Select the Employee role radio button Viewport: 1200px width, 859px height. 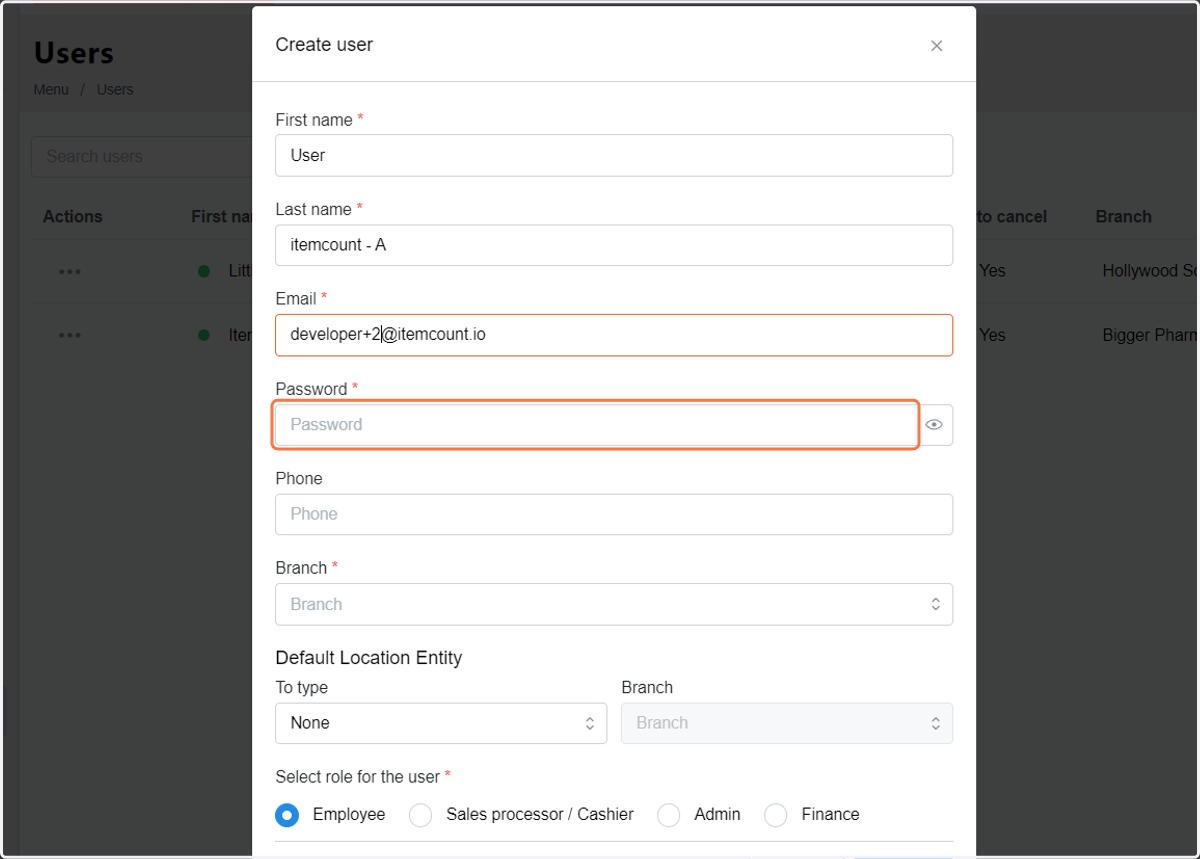click(287, 815)
